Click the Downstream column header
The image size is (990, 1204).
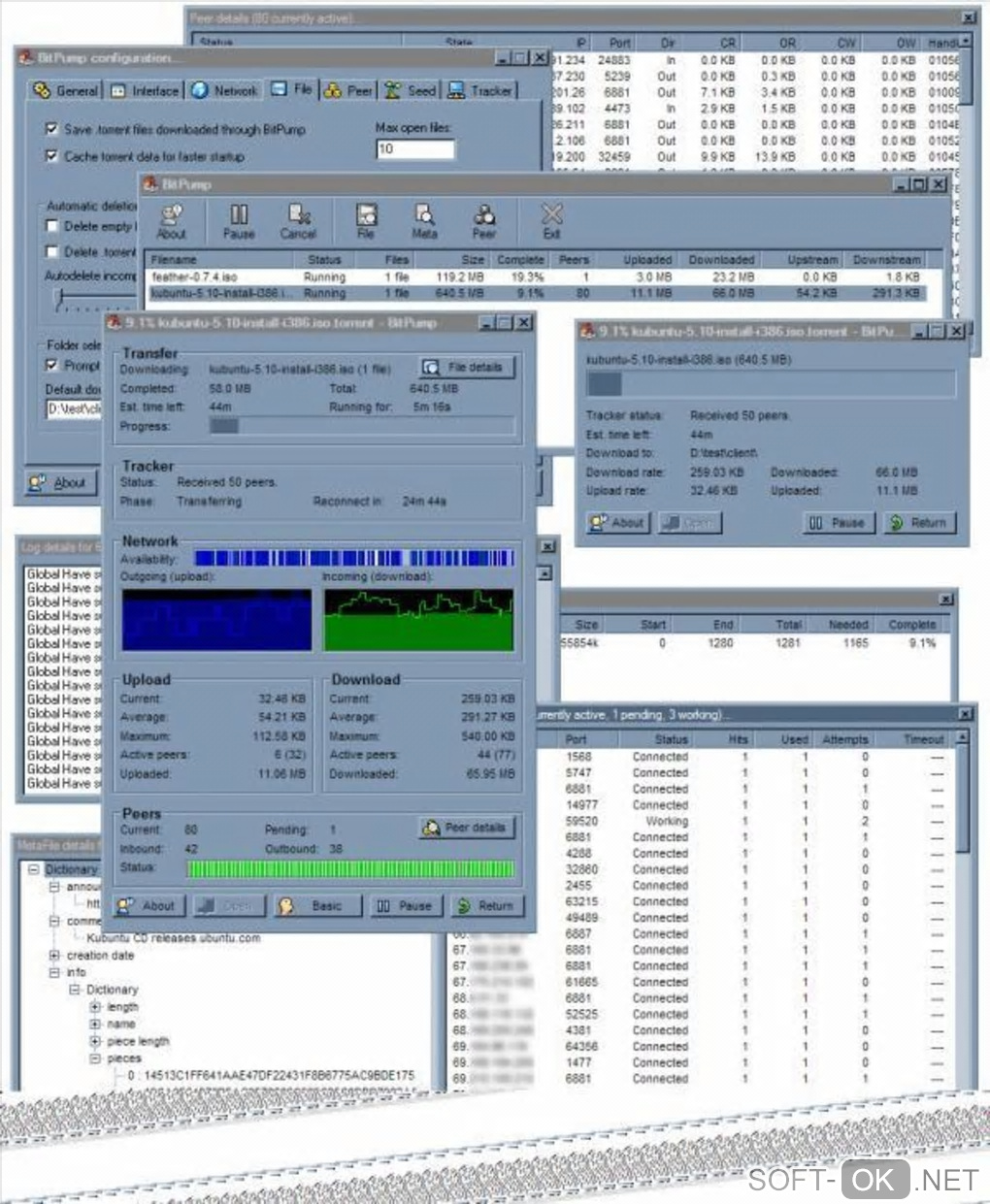point(885,260)
